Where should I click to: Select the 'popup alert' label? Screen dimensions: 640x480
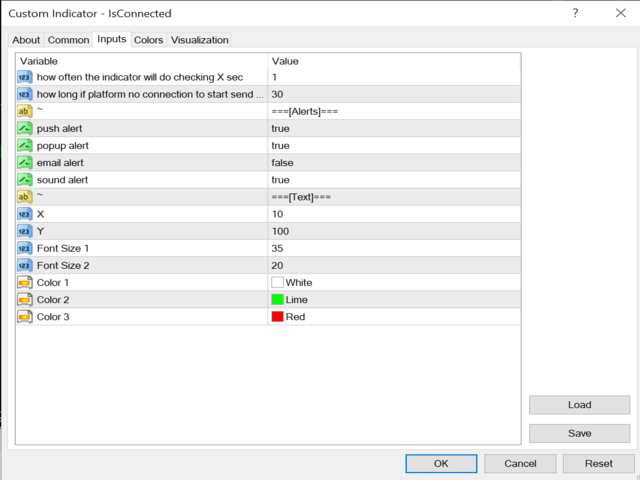tap(62, 146)
